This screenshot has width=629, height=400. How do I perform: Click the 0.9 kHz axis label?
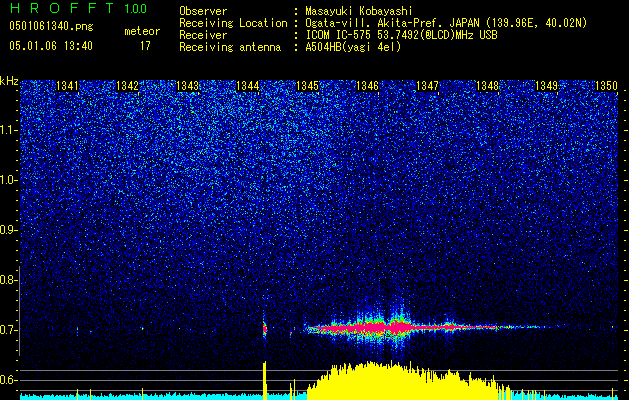pos(8,230)
